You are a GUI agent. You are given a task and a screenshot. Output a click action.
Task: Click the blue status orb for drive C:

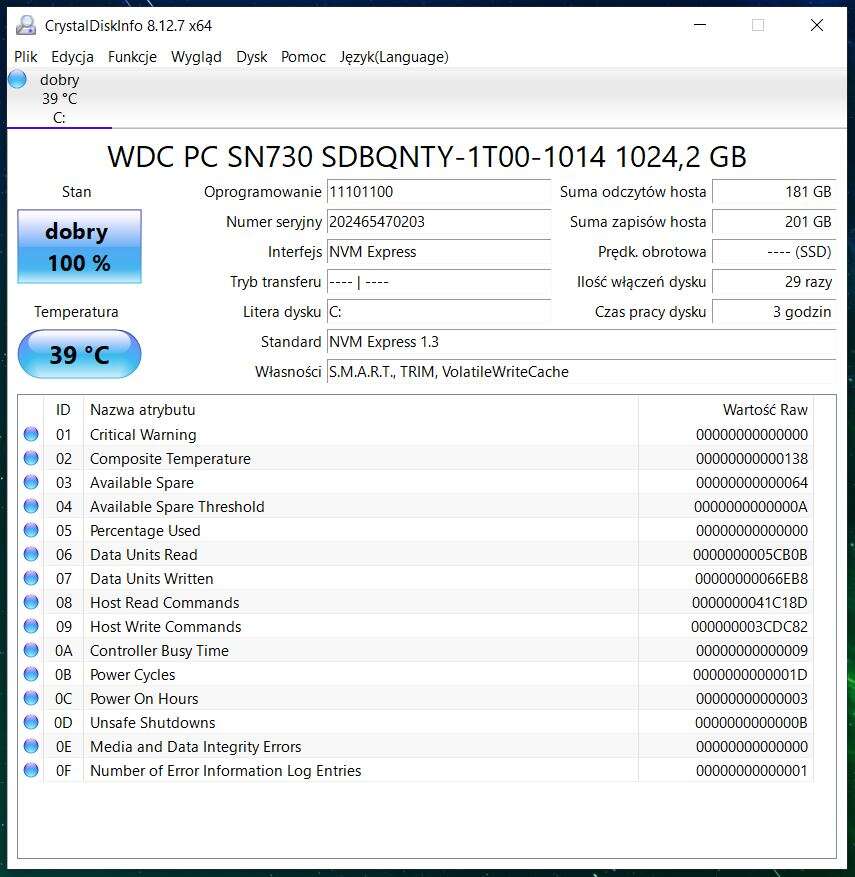tap(18, 80)
